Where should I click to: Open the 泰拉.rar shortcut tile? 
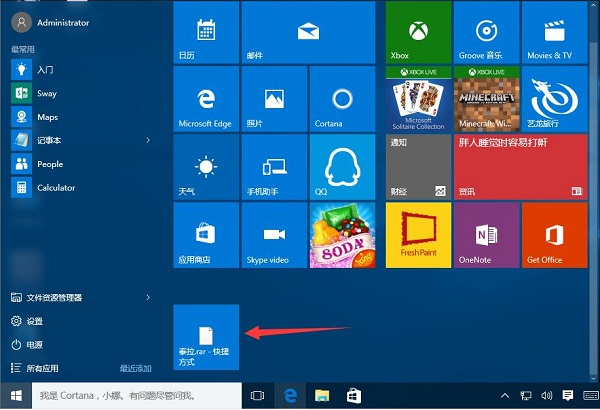click(206, 337)
